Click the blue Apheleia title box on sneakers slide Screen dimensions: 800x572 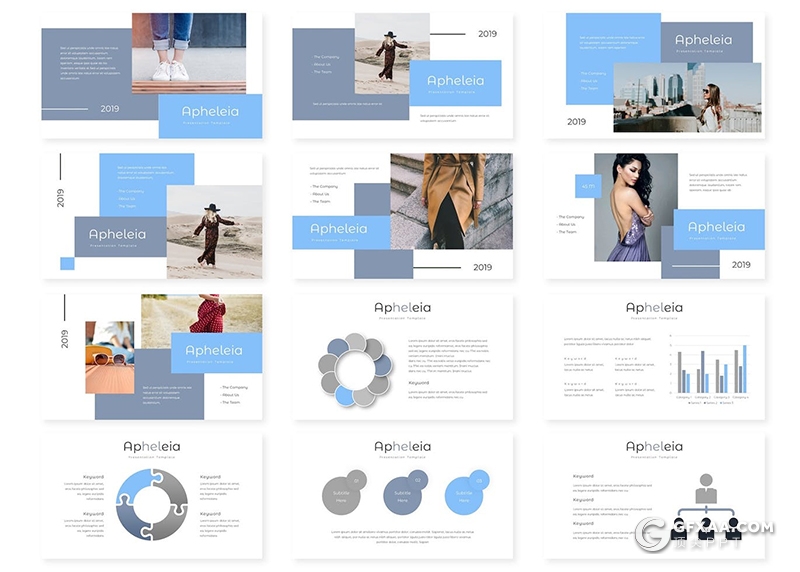click(x=210, y=115)
